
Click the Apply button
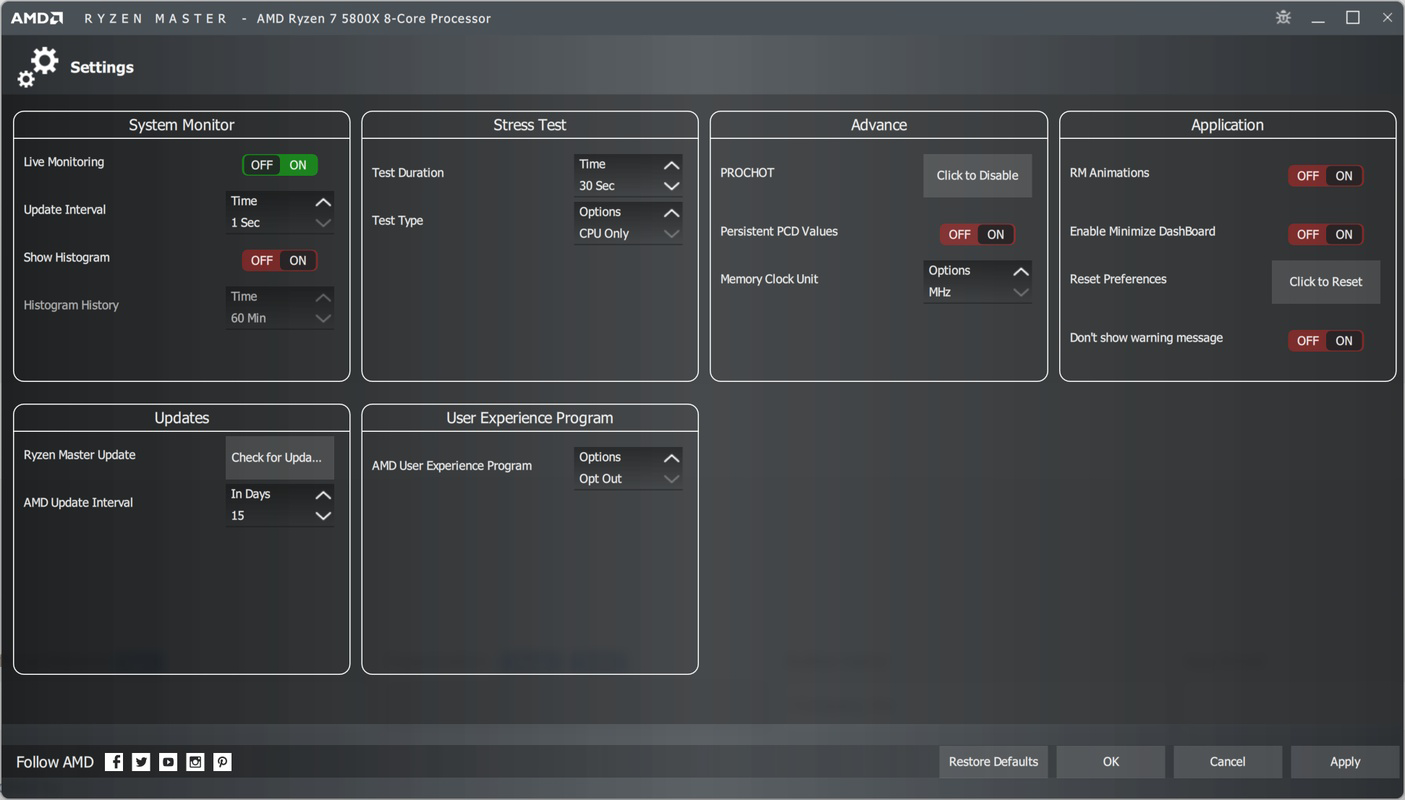(x=1345, y=762)
